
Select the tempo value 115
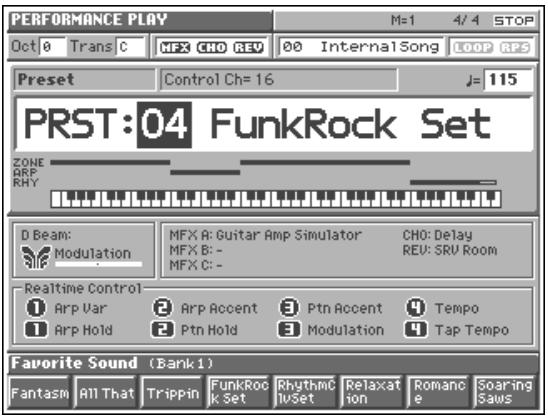tap(508, 80)
